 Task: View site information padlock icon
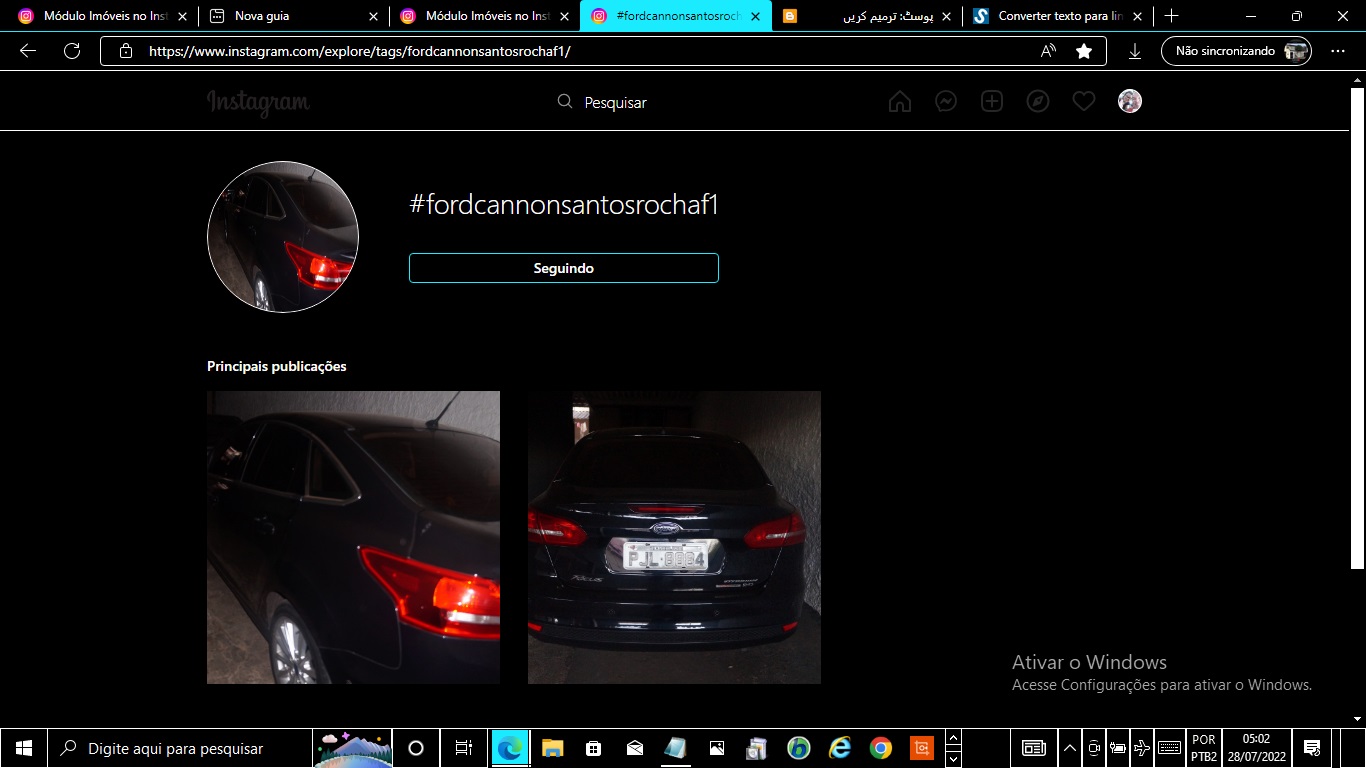pos(125,51)
